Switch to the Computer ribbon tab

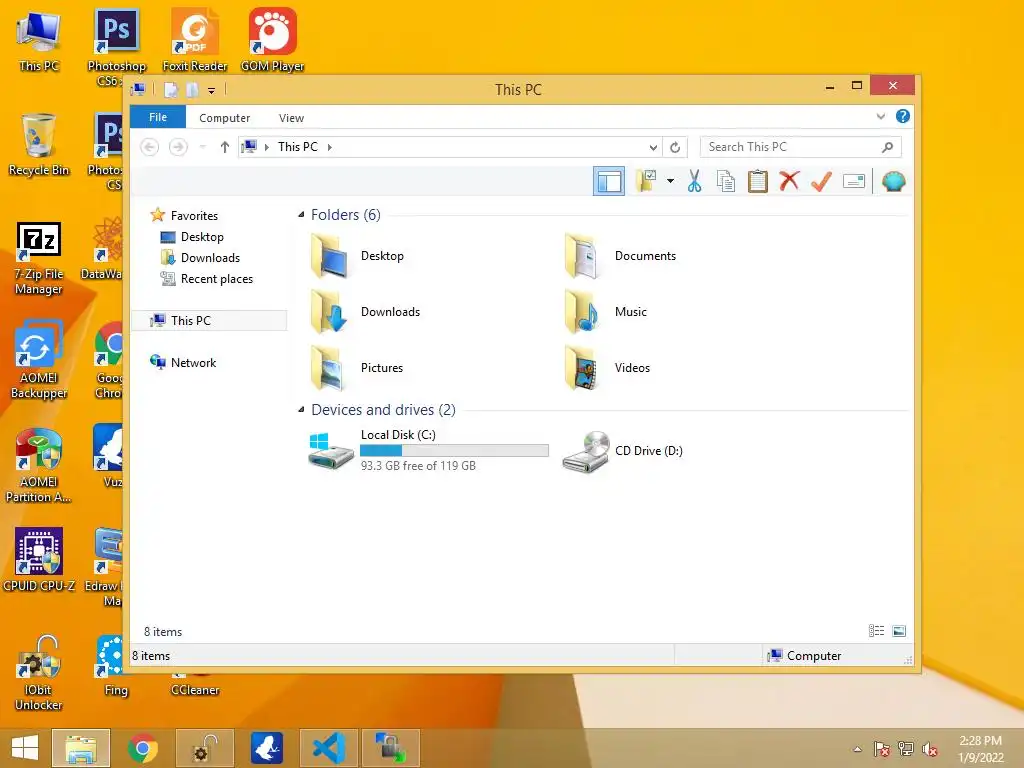tap(225, 118)
